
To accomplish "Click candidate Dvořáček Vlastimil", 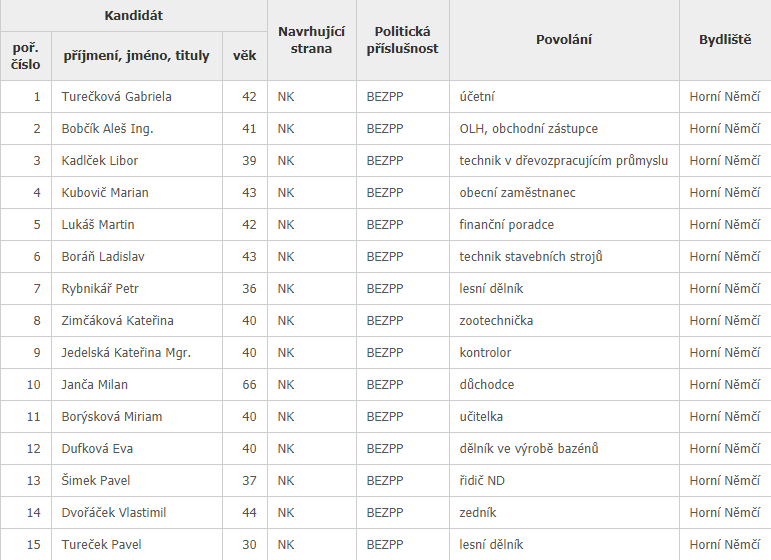I will tap(114, 513).
